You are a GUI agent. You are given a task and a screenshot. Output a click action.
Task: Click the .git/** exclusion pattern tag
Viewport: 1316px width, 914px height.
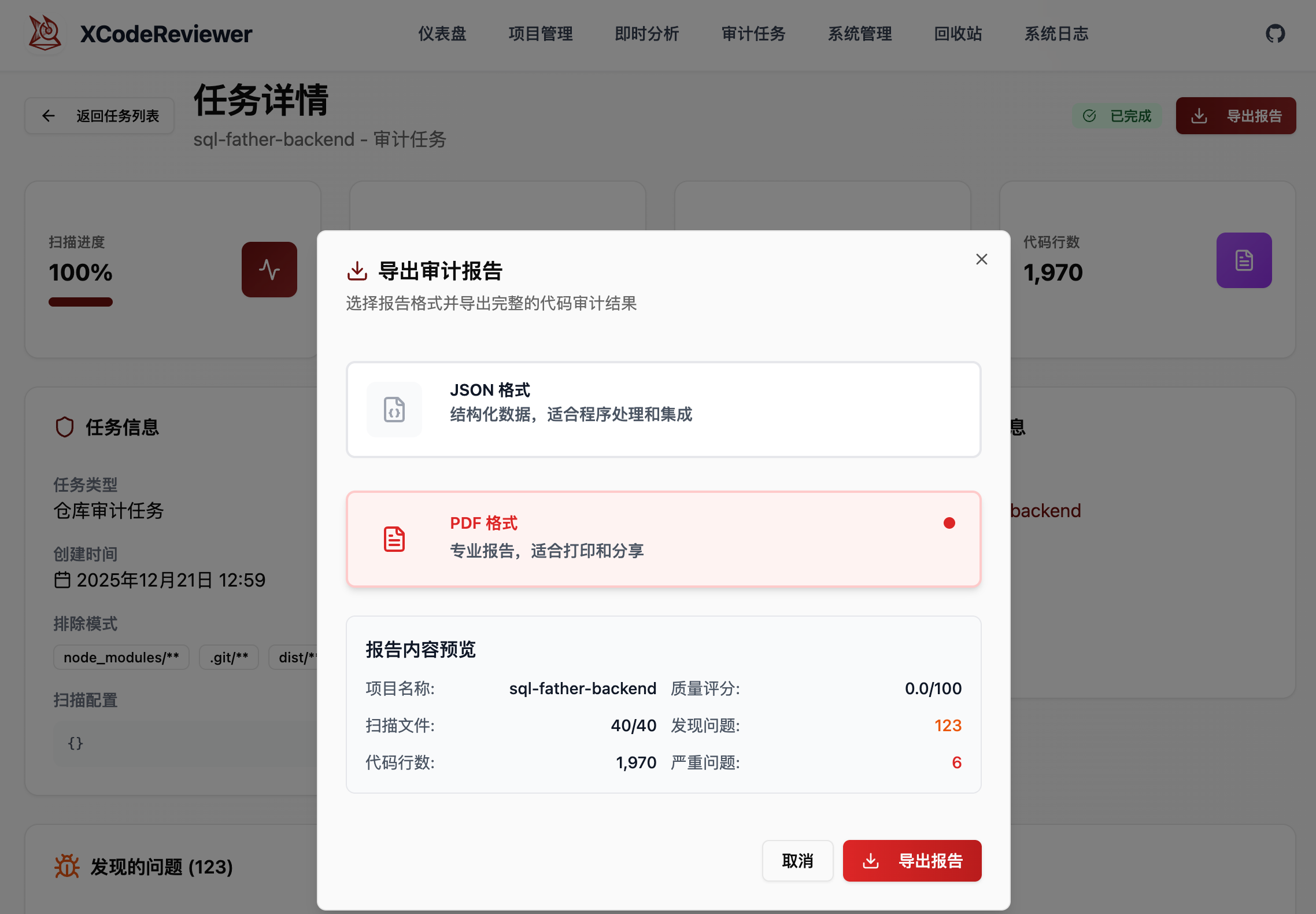tap(229, 657)
